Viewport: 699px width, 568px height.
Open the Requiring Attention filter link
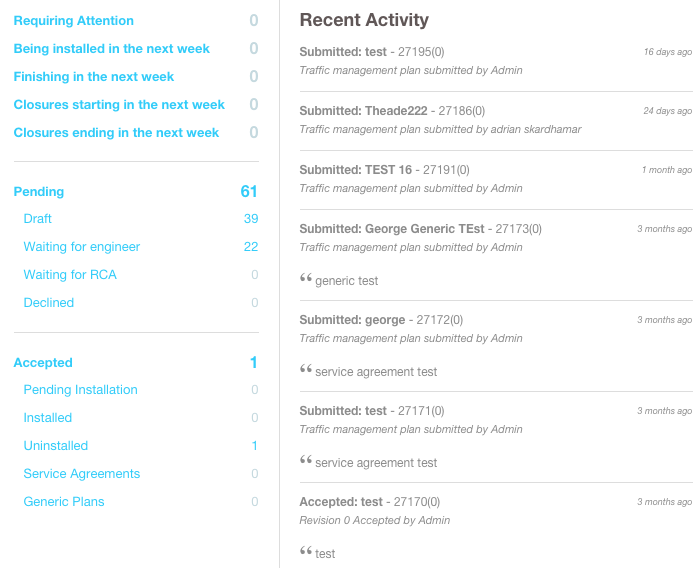73,21
